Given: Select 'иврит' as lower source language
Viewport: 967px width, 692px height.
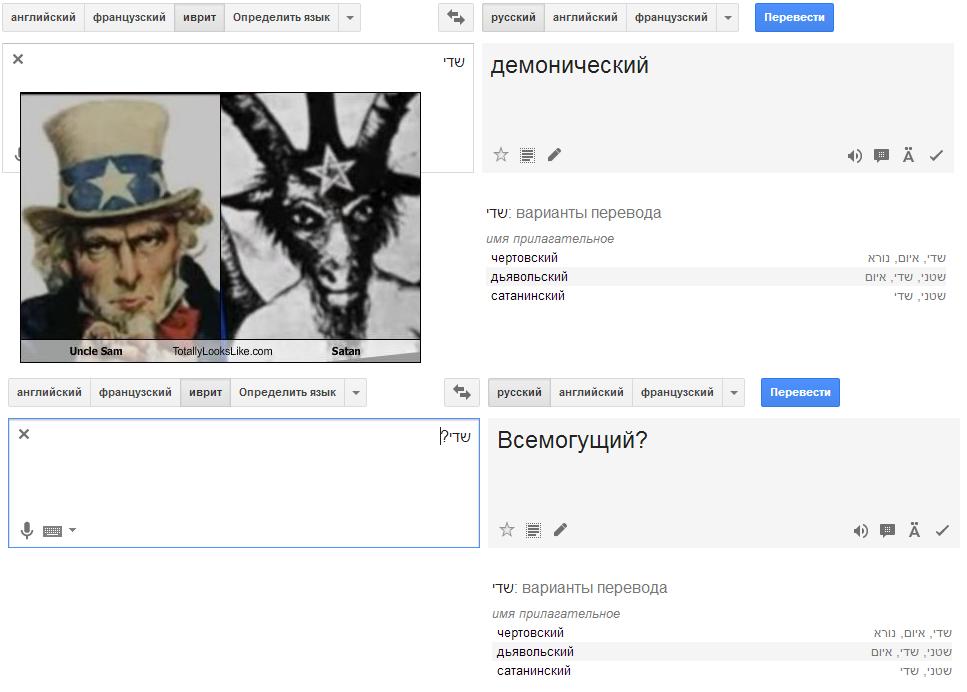Looking at the screenshot, I should (x=205, y=392).
